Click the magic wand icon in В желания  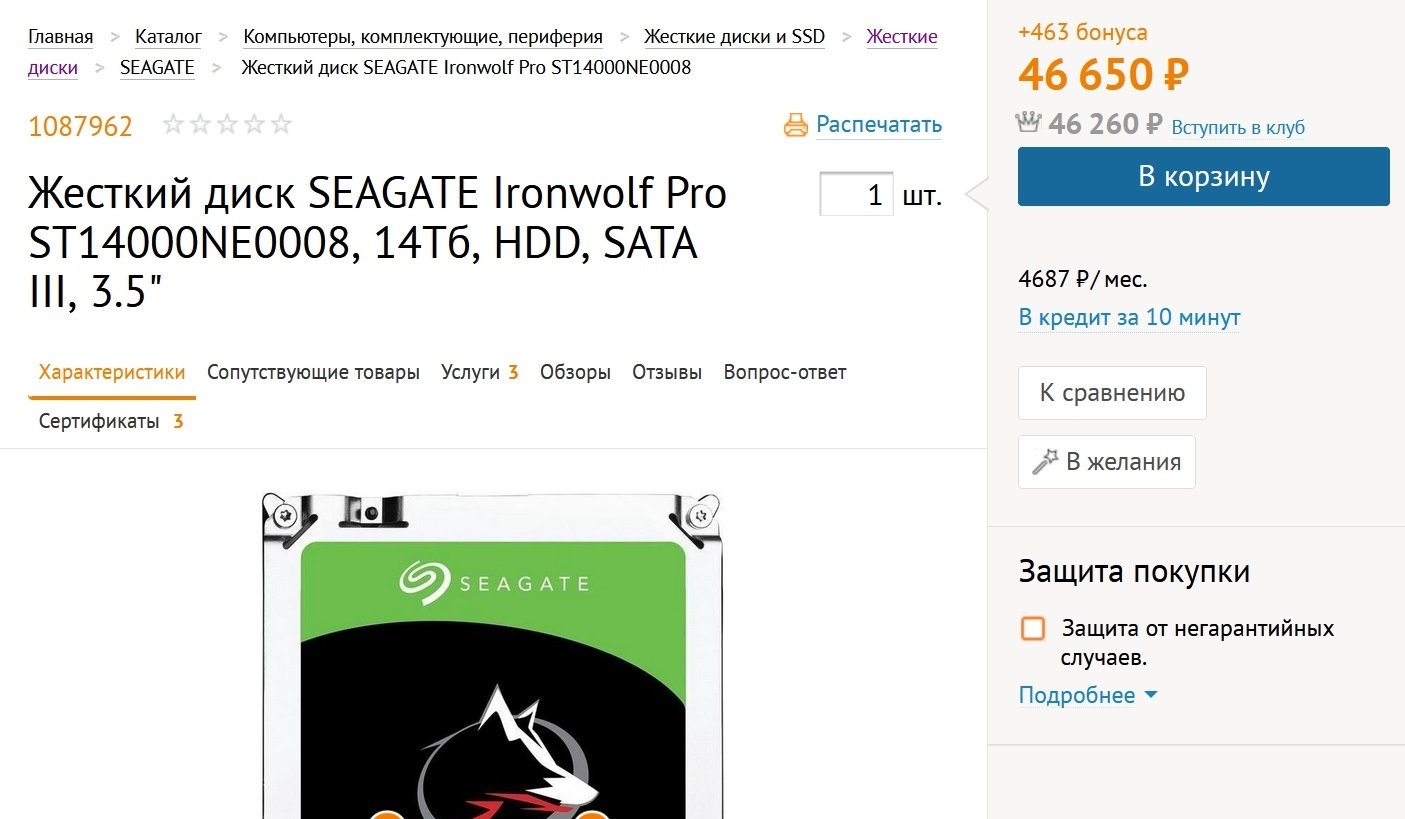1045,462
